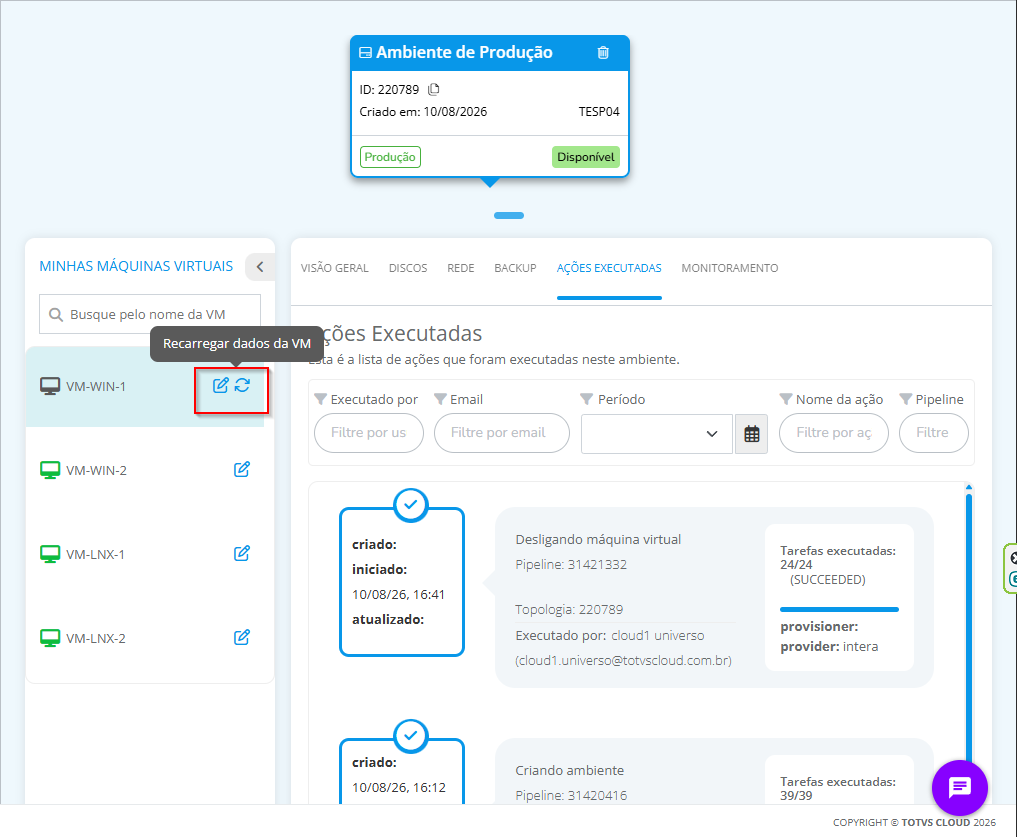Open the Discos tab
1017x837 pixels.
click(x=408, y=268)
